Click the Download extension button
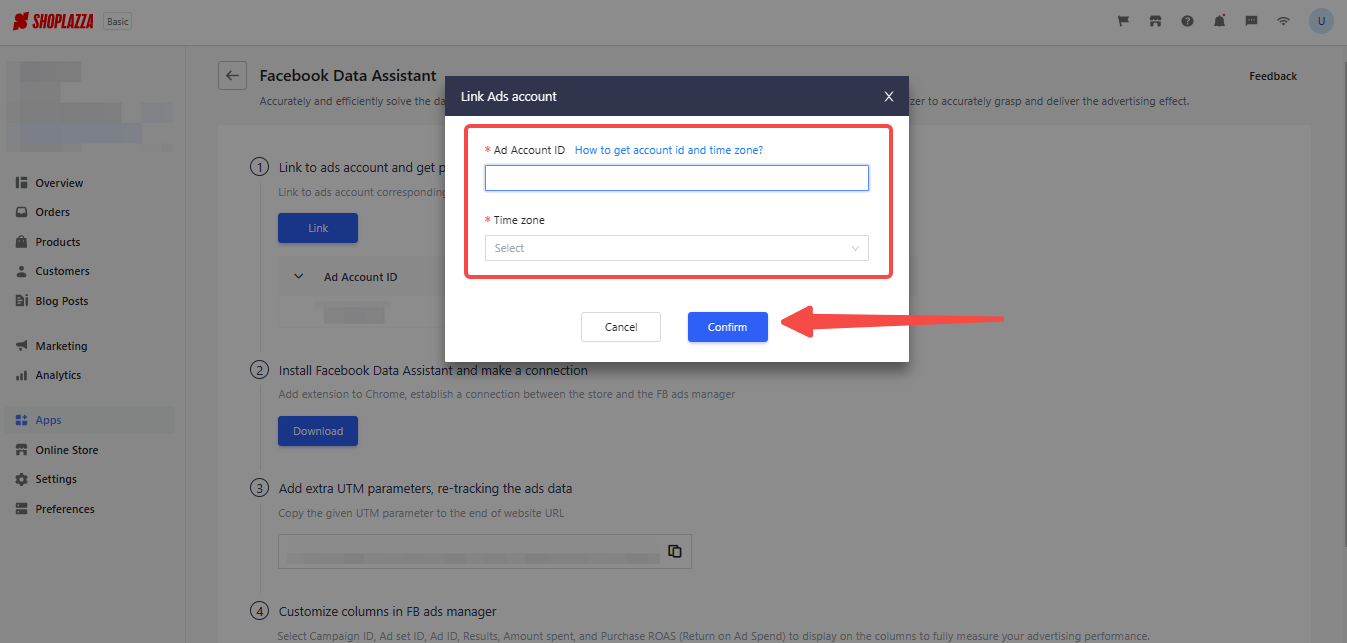 point(318,431)
